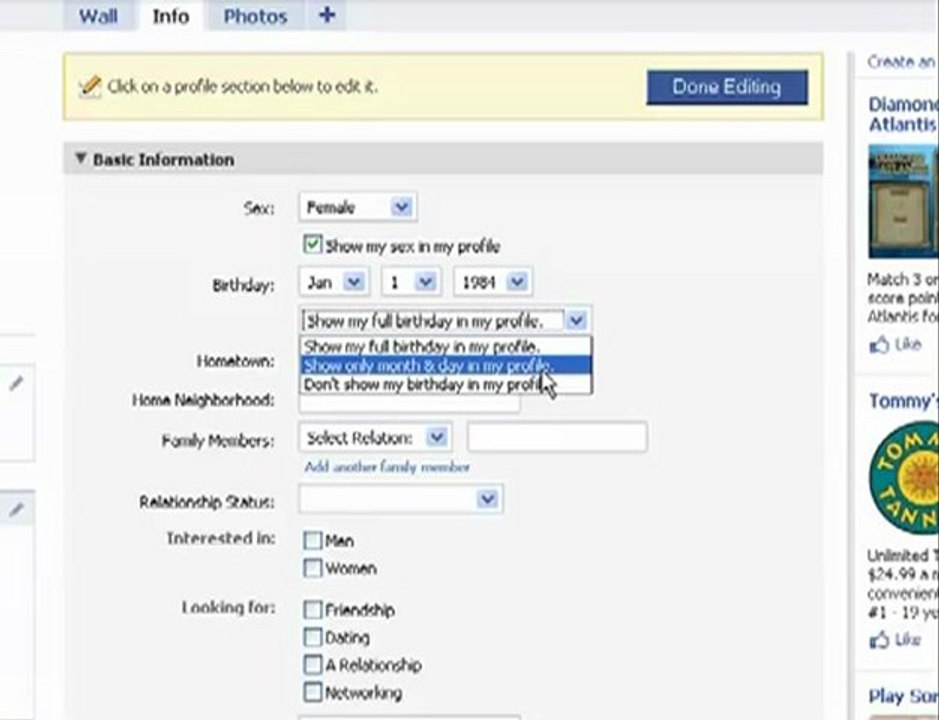Check Looking for Friendship
The width and height of the screenshot is (939, 720).
[313, 610]
